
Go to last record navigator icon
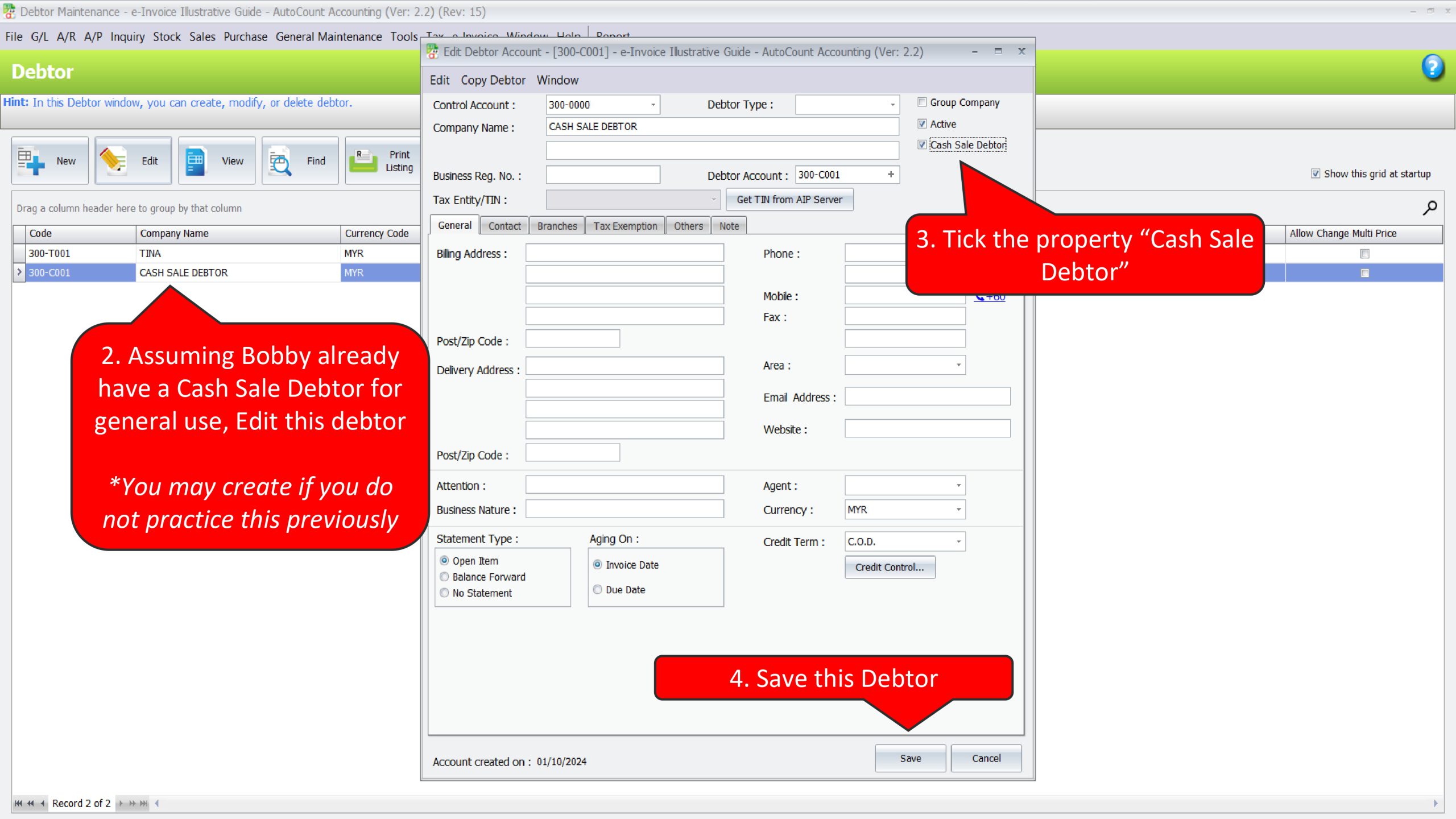coord(144,803)
